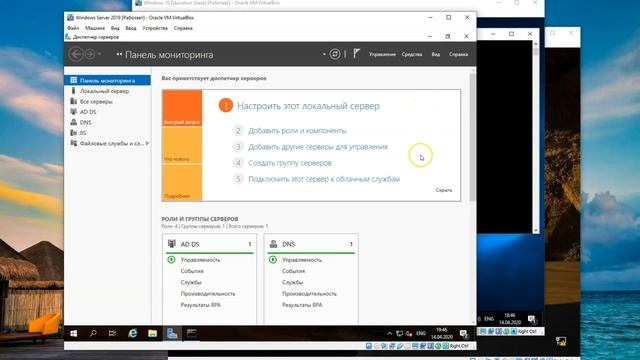The width and height of the screenshot is (640, 360).
Task: Click Подключить этот сервер к облачным службам
Action: tap(324, 179)
